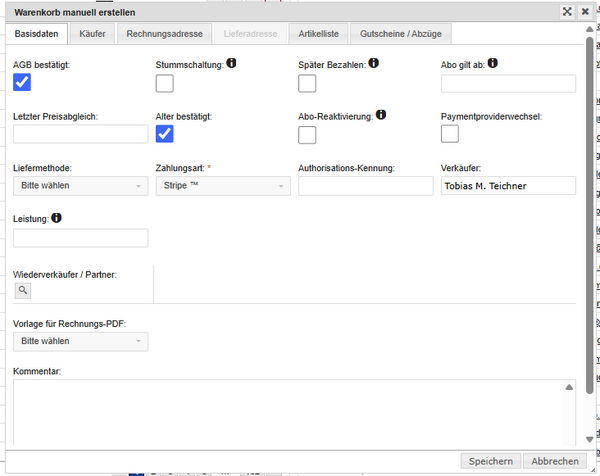This screenshot has height=476, width=600.
Task: Switch to the Käufer tab
Action: pyautogui.click(x=92, y=34)
